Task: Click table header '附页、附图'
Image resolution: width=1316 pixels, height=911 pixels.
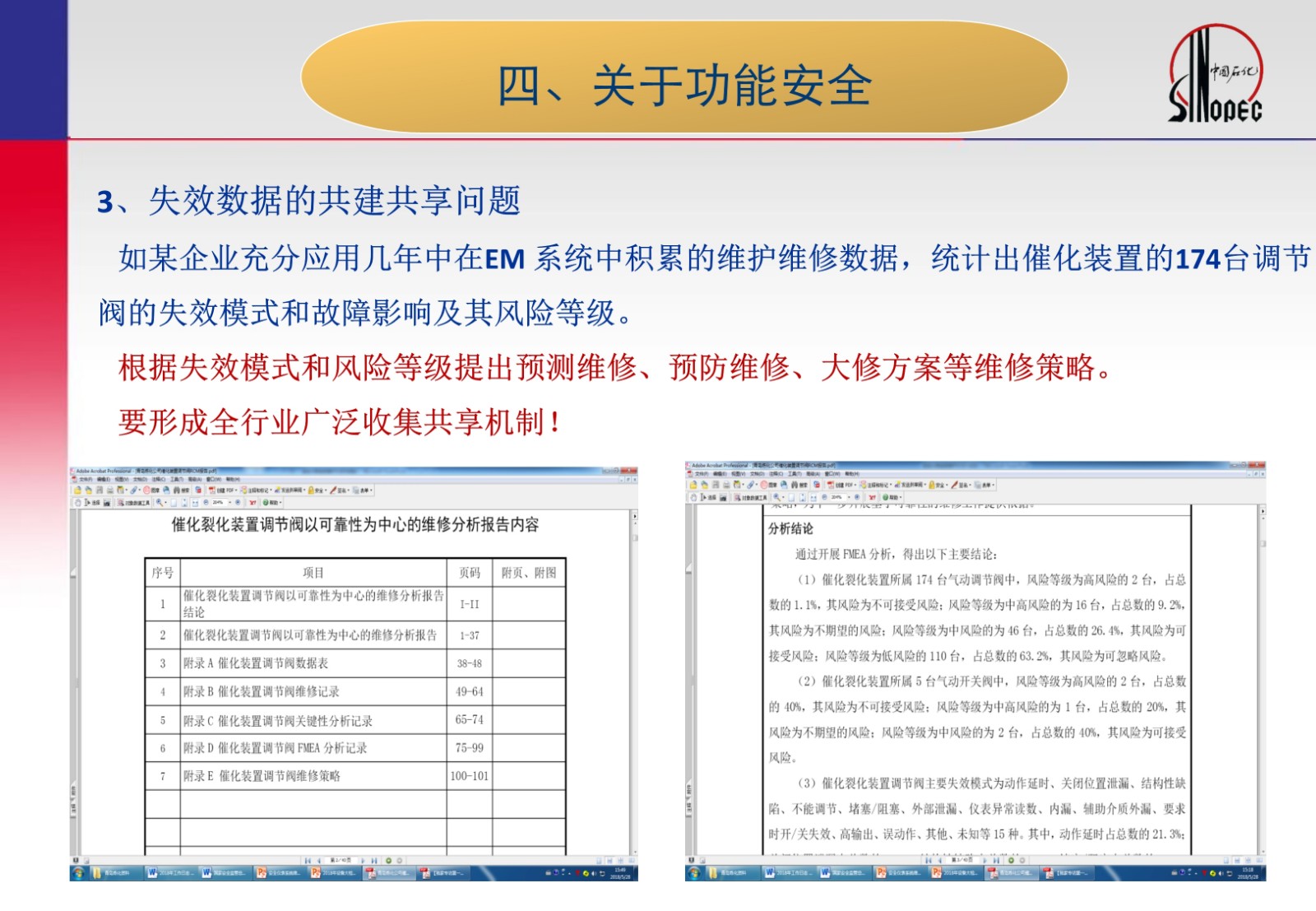Action: click(x=529, y=573)
